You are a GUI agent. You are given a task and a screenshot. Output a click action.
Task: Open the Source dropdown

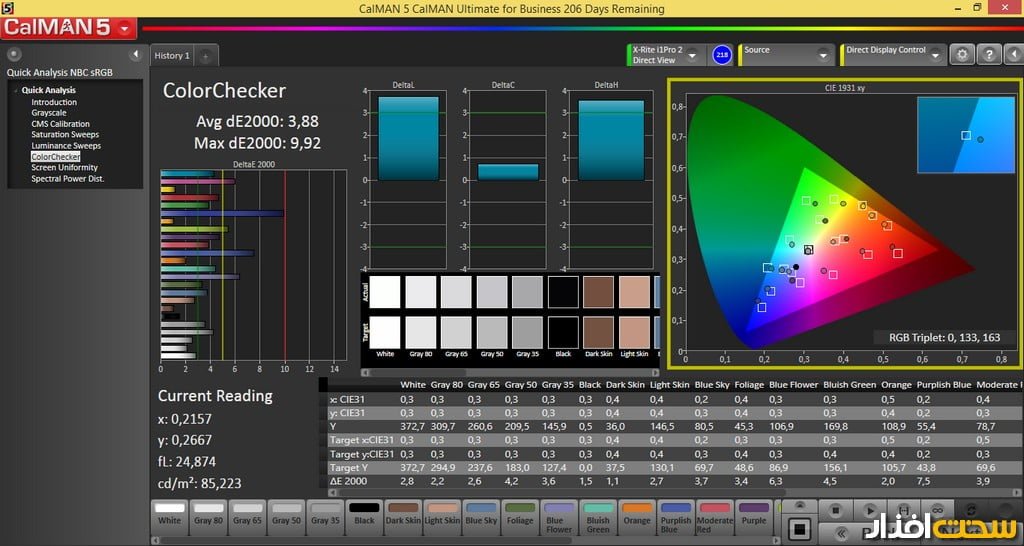(x=823, y=55)
